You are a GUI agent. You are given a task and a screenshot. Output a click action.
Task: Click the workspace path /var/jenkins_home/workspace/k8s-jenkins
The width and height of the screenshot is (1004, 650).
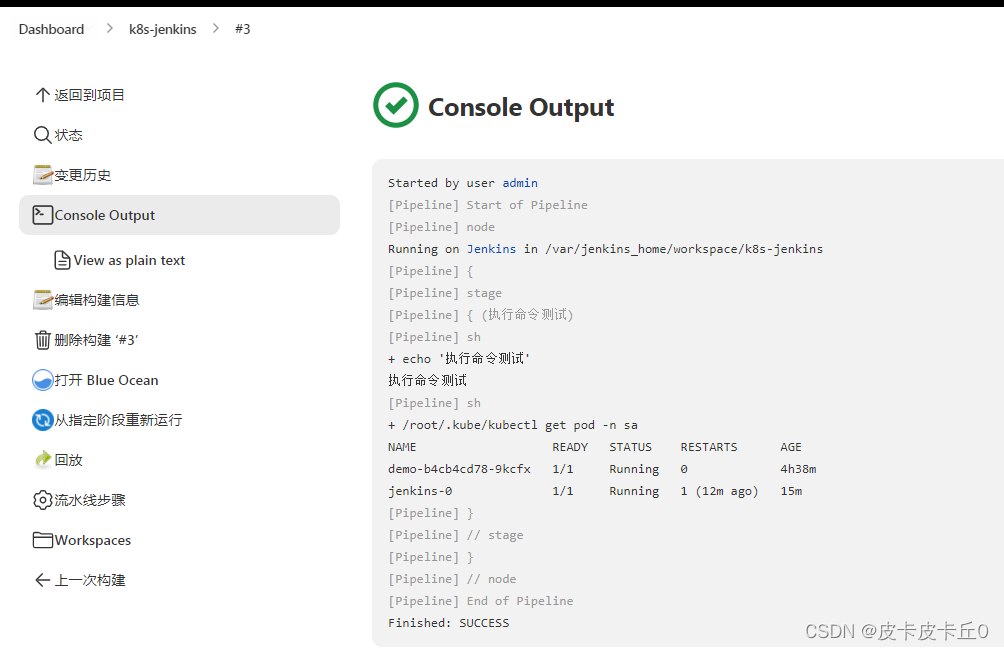click(x=684, y=249)
